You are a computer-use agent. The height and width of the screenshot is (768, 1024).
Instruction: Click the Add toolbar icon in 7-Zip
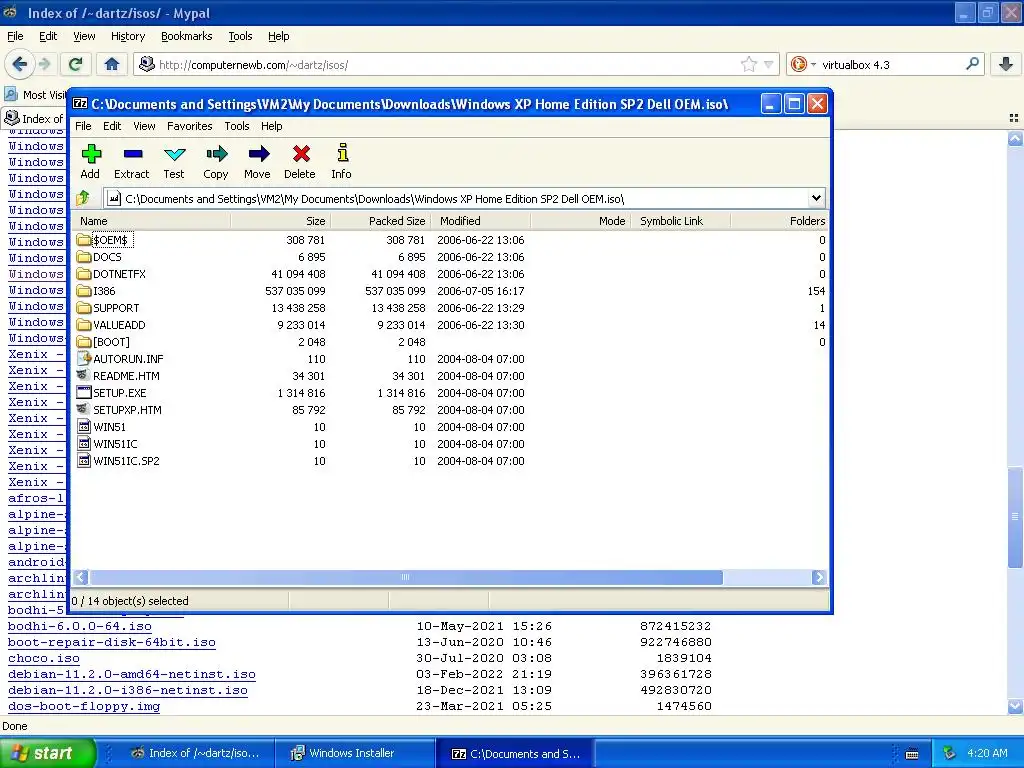point(91,161)
